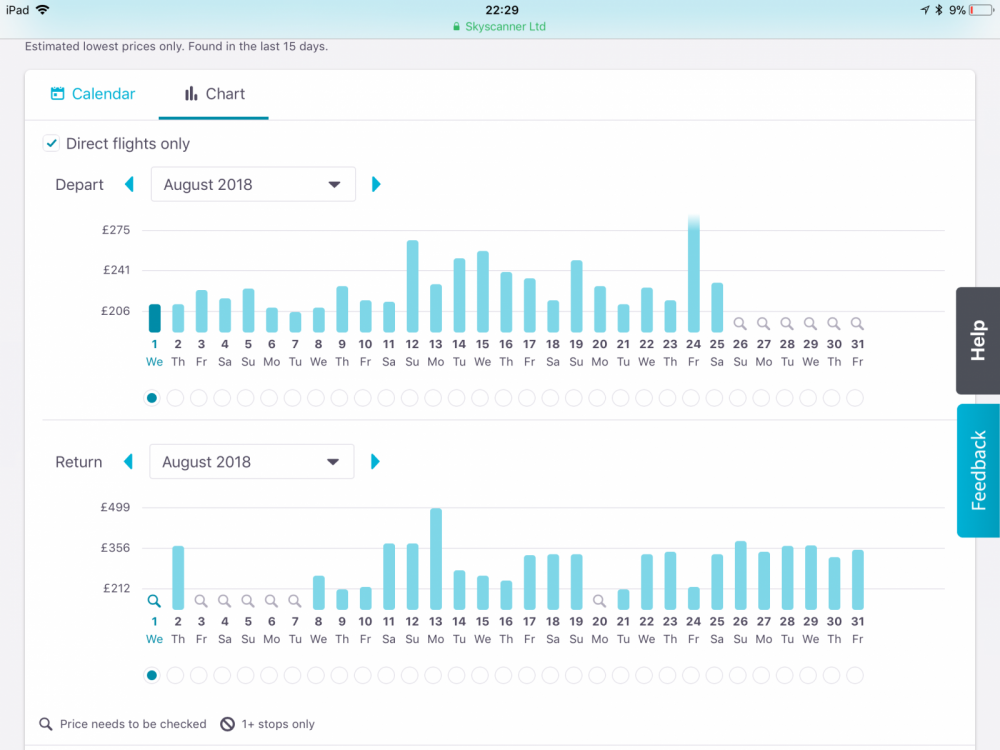This screenshot has height=750, width=1000.
Task: Select return radio button for day 1
Action: coord(152,675)
